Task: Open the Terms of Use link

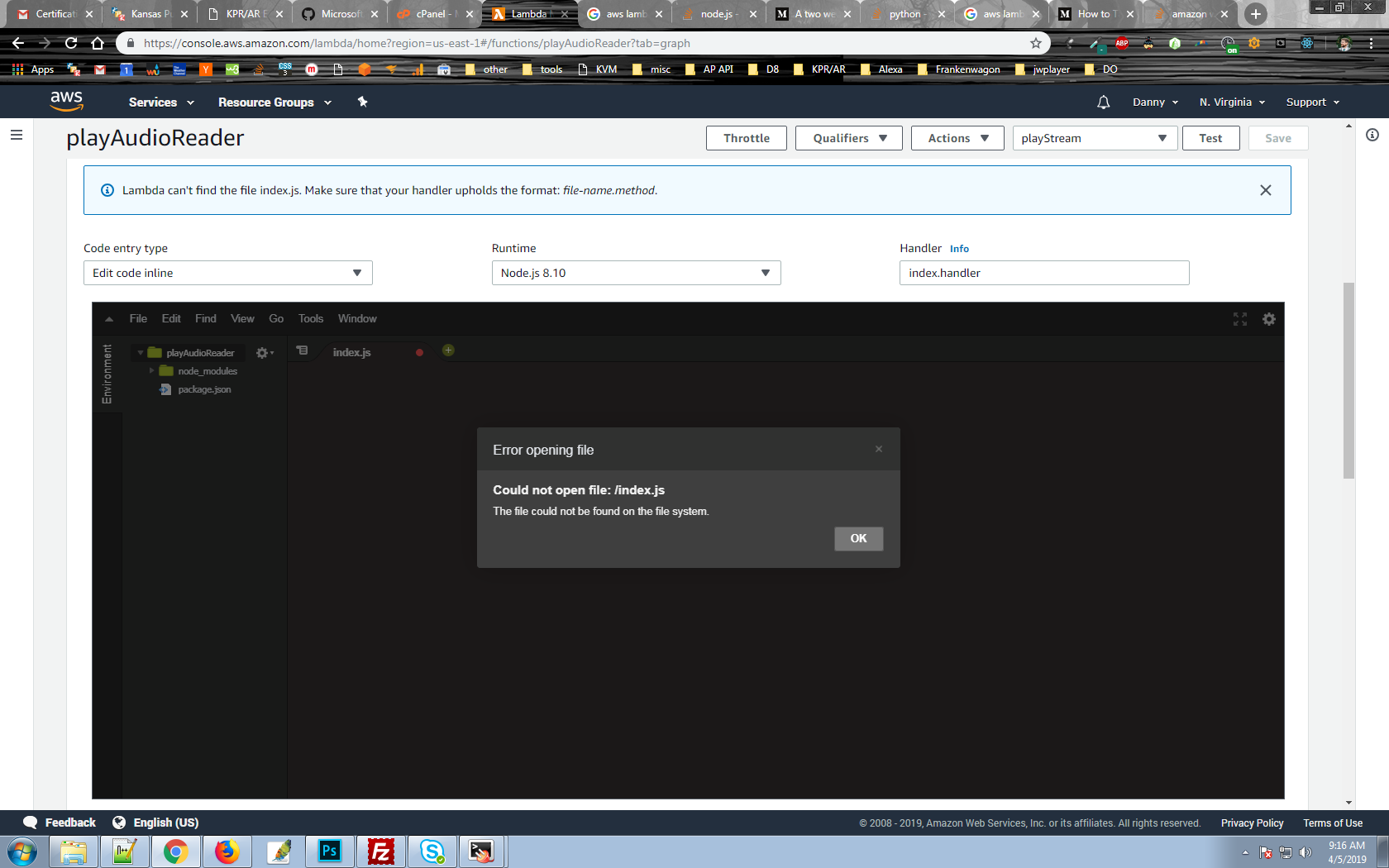Action: (x=1333, y=823)
